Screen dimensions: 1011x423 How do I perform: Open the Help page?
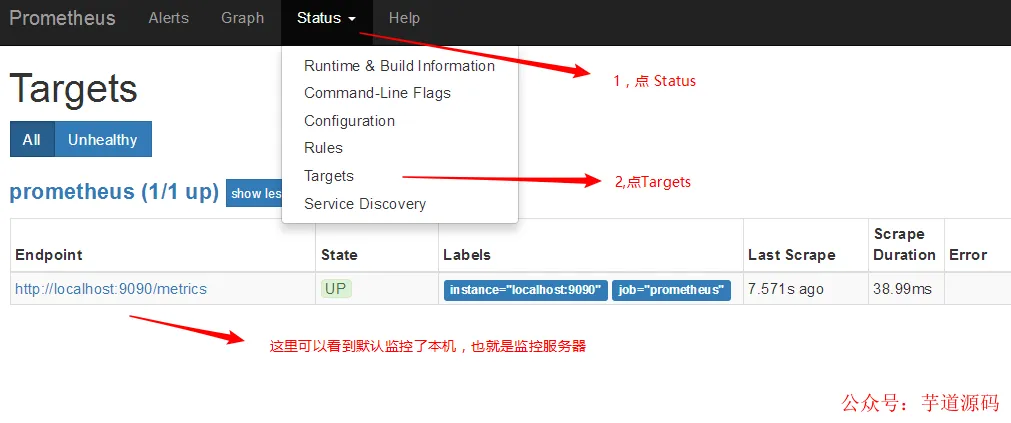click(404, 18)
